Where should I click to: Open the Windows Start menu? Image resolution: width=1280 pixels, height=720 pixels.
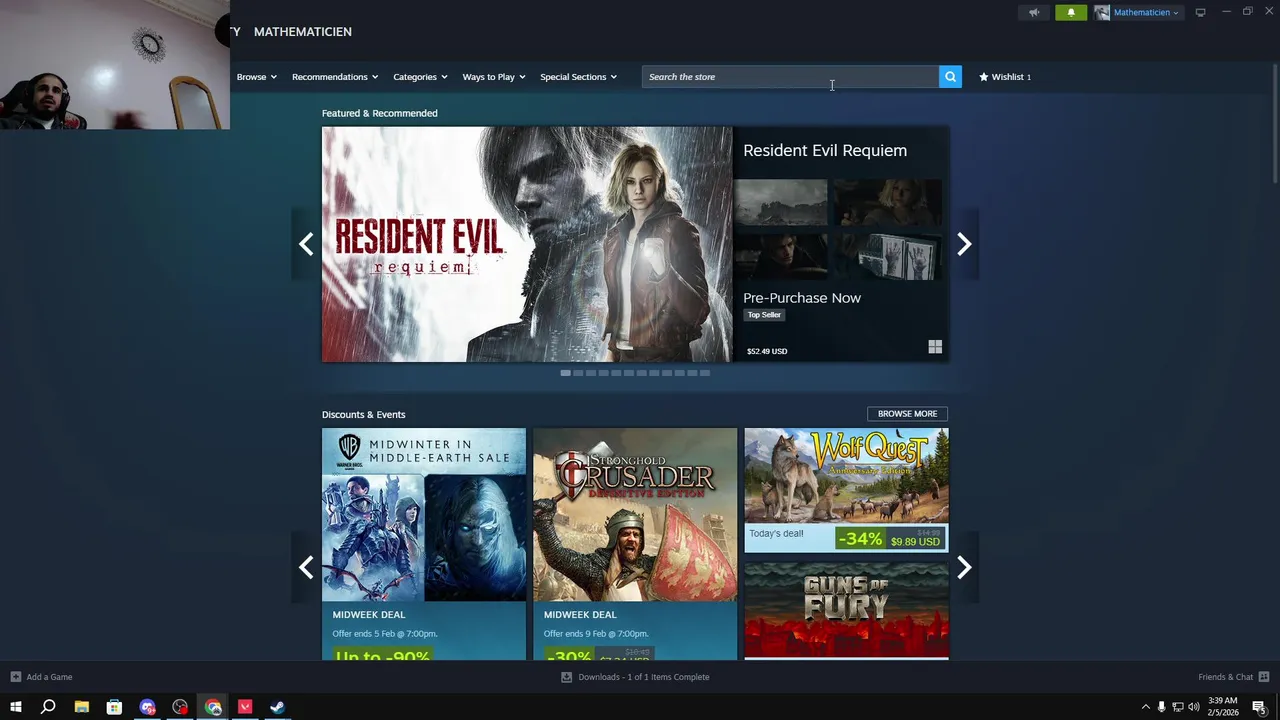click(16, 707)
